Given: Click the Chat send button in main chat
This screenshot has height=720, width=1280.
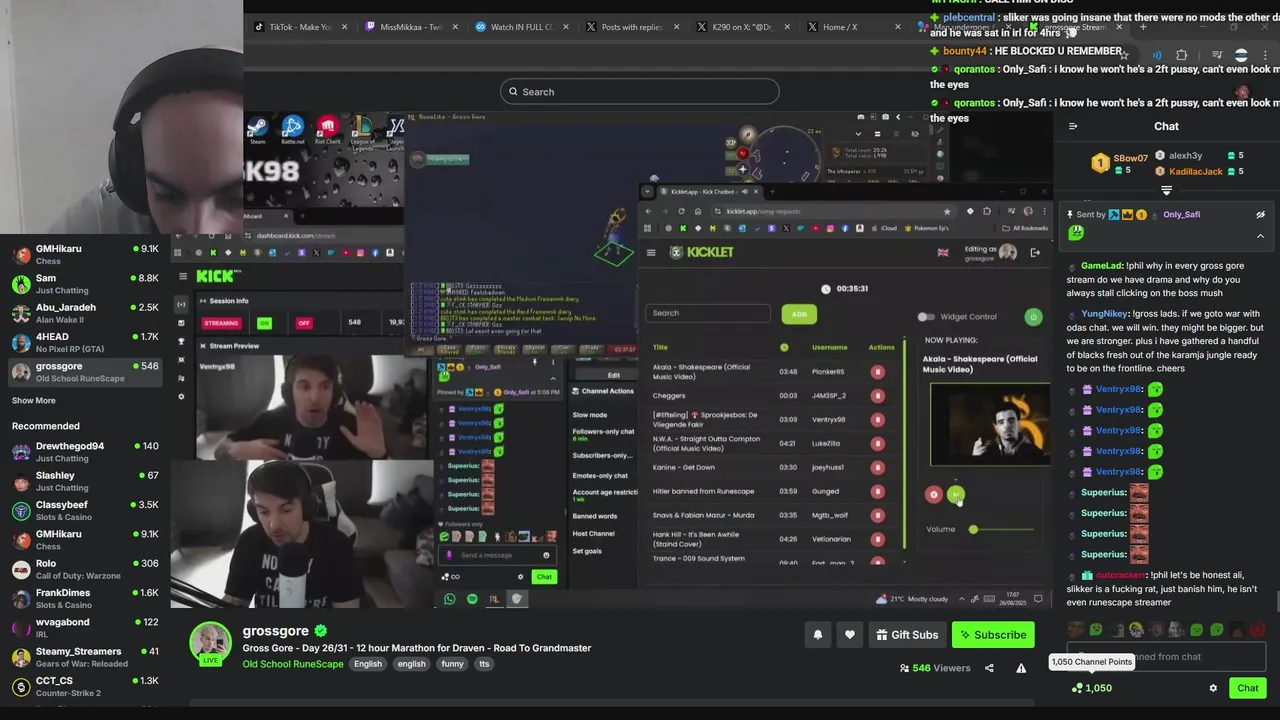Looking at the screenshot, I should [1248, 688].
